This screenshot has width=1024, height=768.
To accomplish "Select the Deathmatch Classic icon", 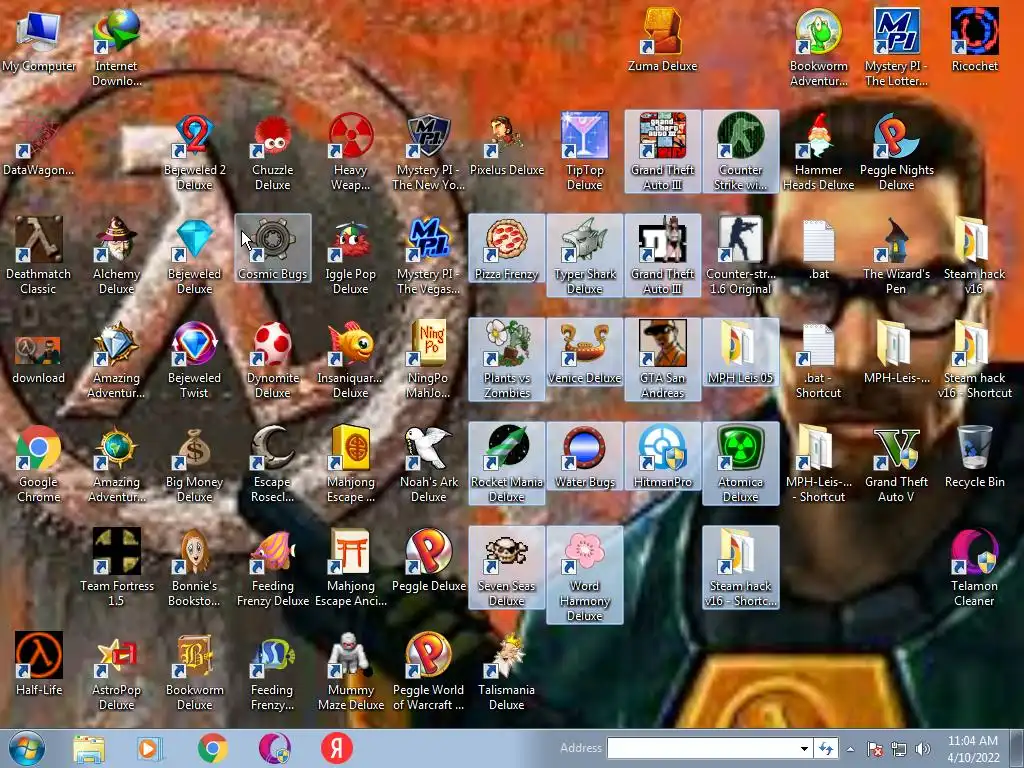I will pos(39,255).
